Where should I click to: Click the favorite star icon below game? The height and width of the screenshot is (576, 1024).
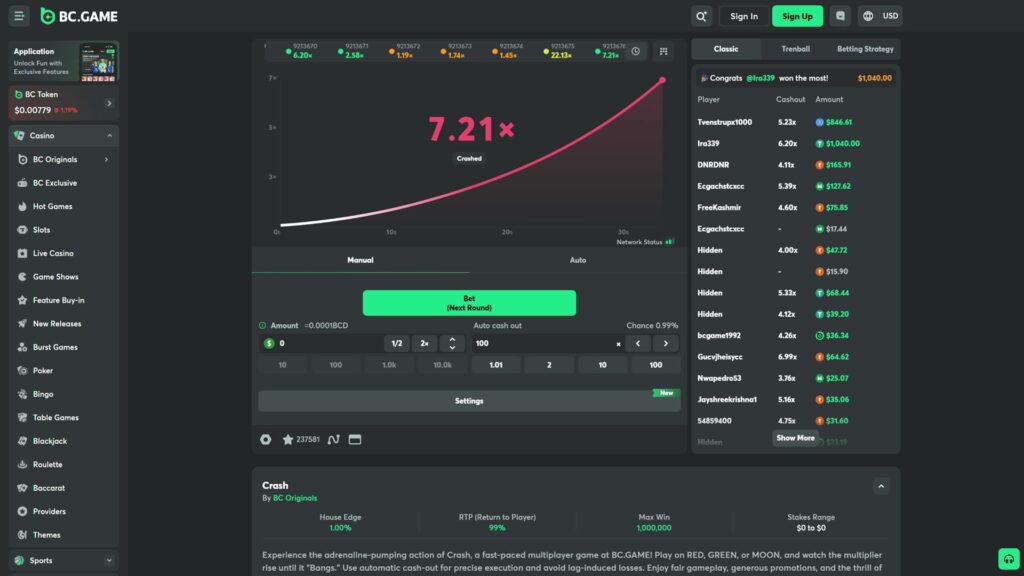pos(287,440)
